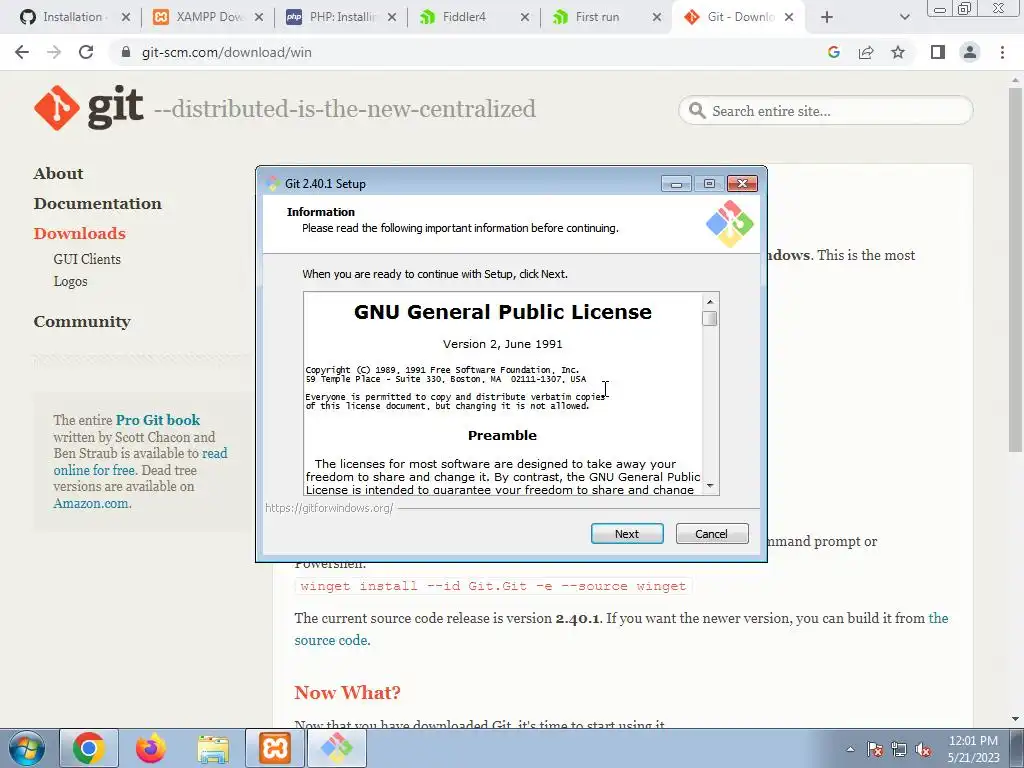Click the search magnifier icon
Viewport: 1024px width, 768px height.
point(697,111)
